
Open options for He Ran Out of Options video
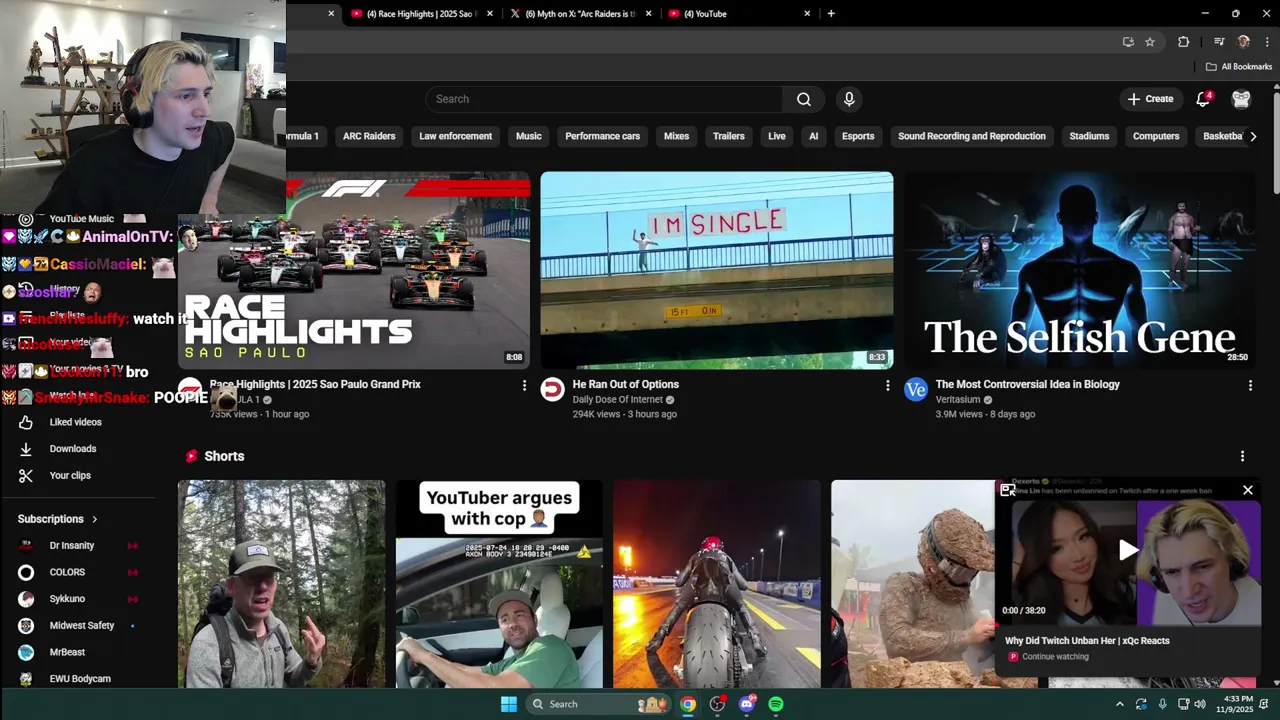(887, 385)
